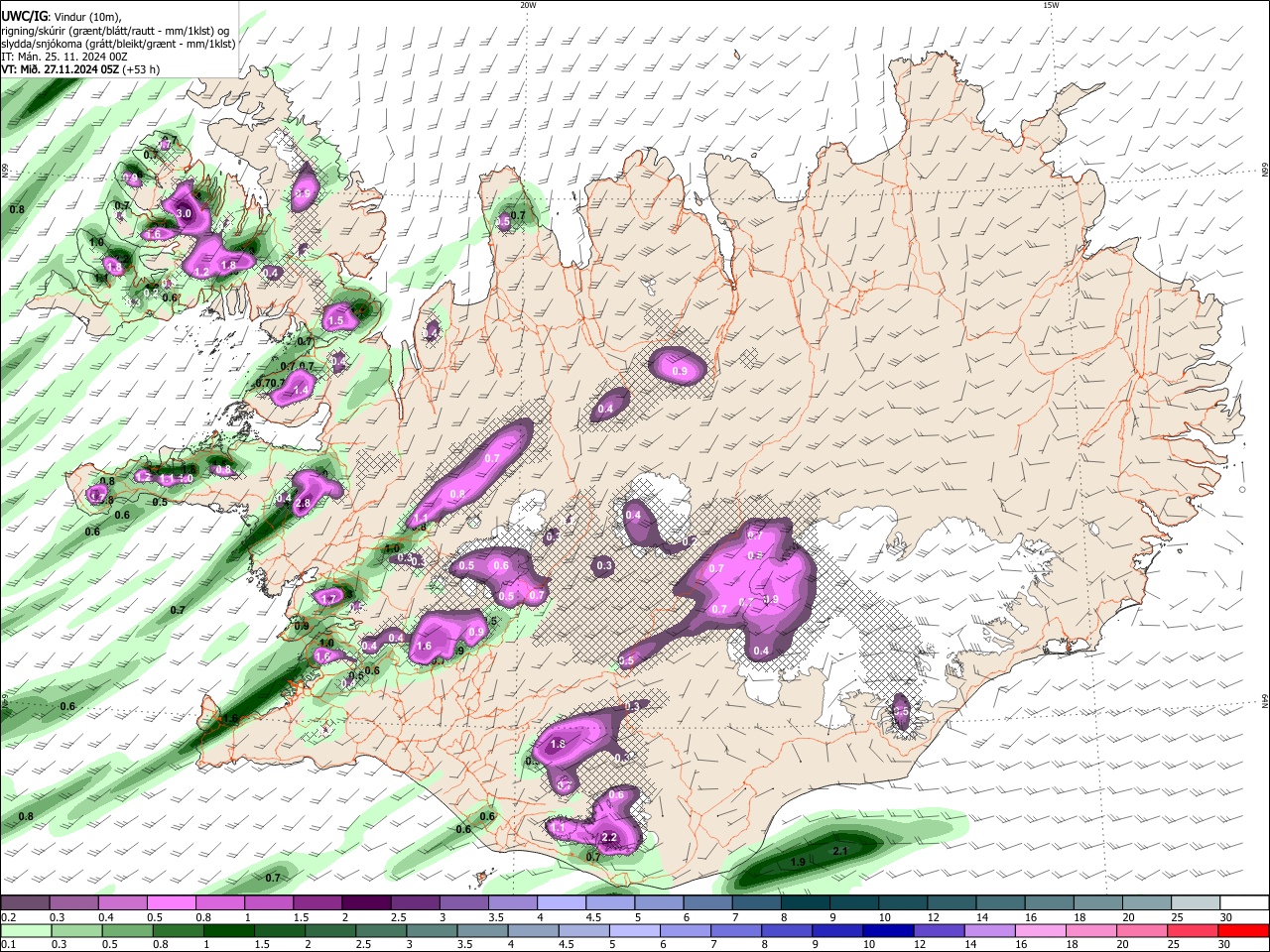Click the "1.9" rain value beside 2.1 offshore

click(798, 863)
